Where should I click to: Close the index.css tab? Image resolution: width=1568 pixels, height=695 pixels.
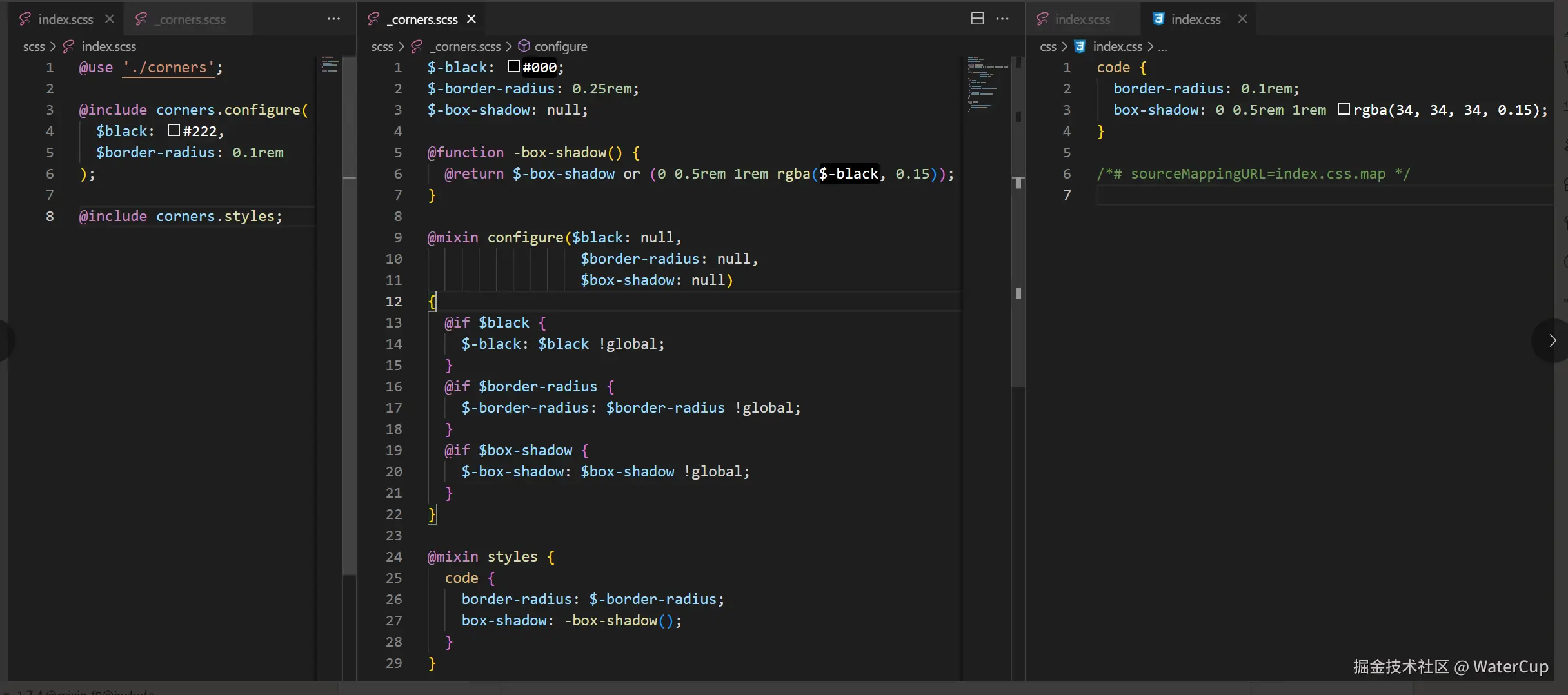pyautogui.click(x=1242, y=19)
